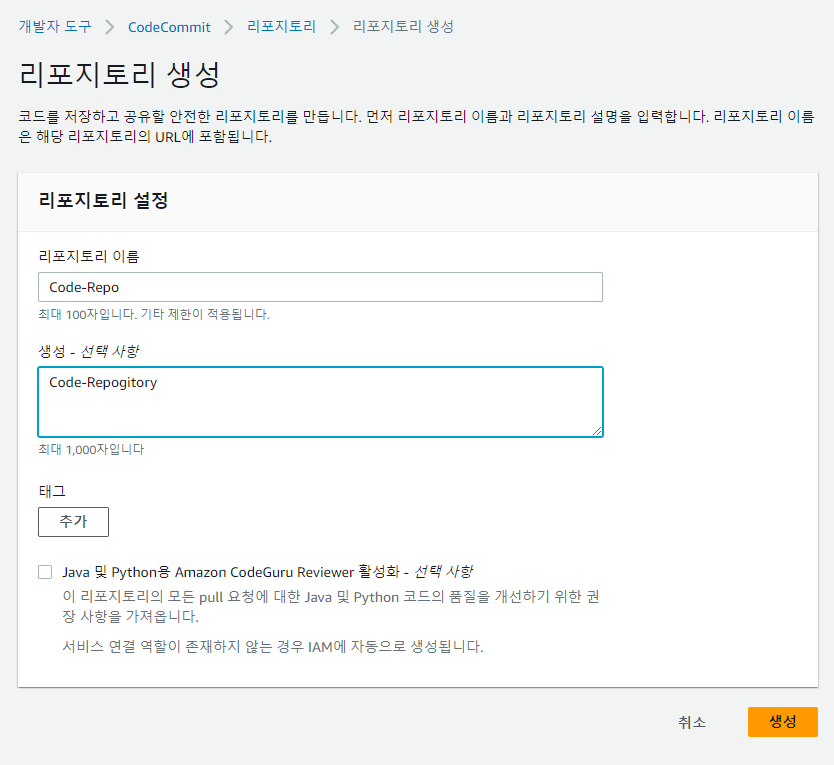Open the 리포지토리 breadcrumb link
The width and height of the screenshot is (834, 765).
coord(281,27)
